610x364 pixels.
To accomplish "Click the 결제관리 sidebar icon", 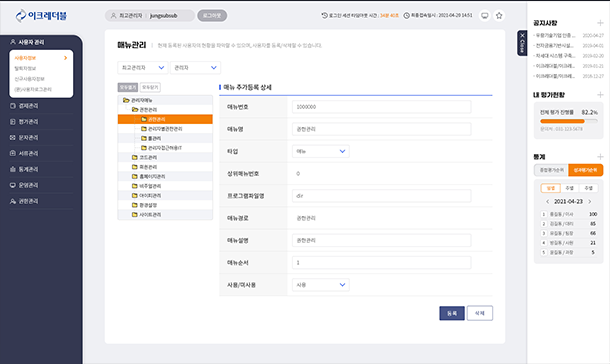I will coord(13,106).
